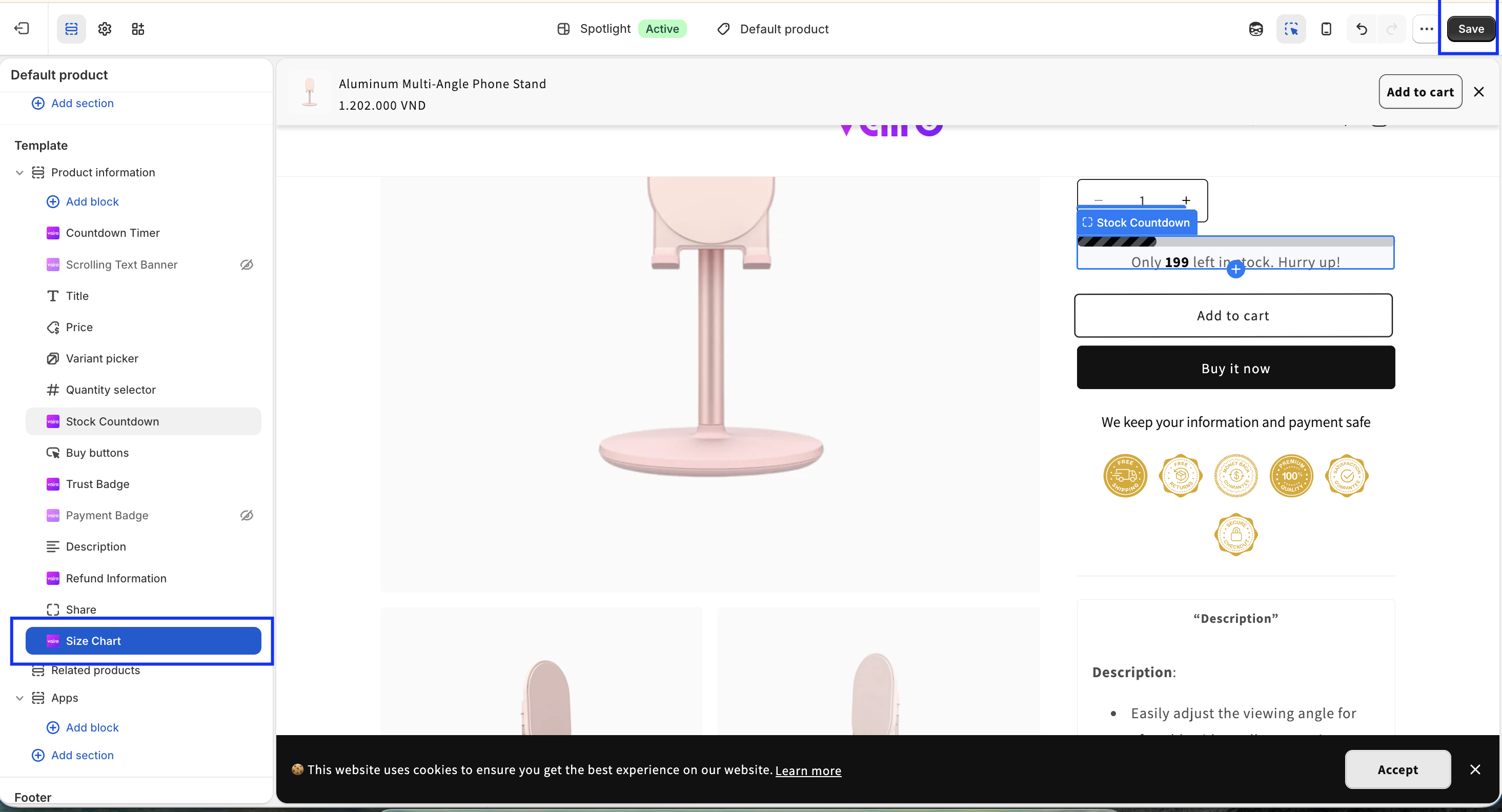This screenshot has width=1502, height=812.
Task: Open the app embeds icon
Action: click(x=138, y=29)
